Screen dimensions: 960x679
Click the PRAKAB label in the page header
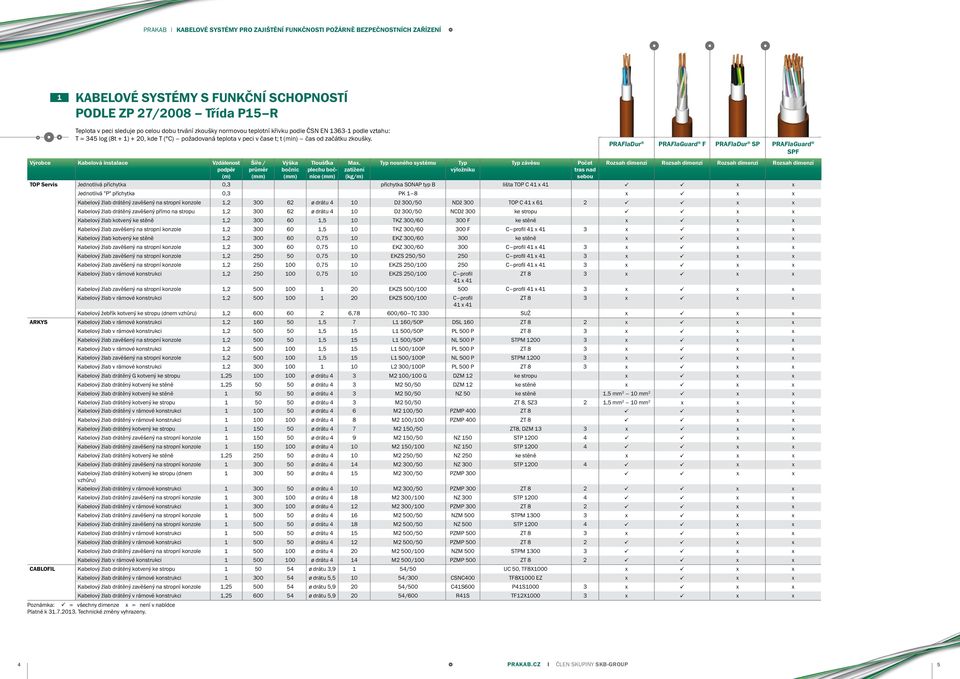tap(155, 29)
